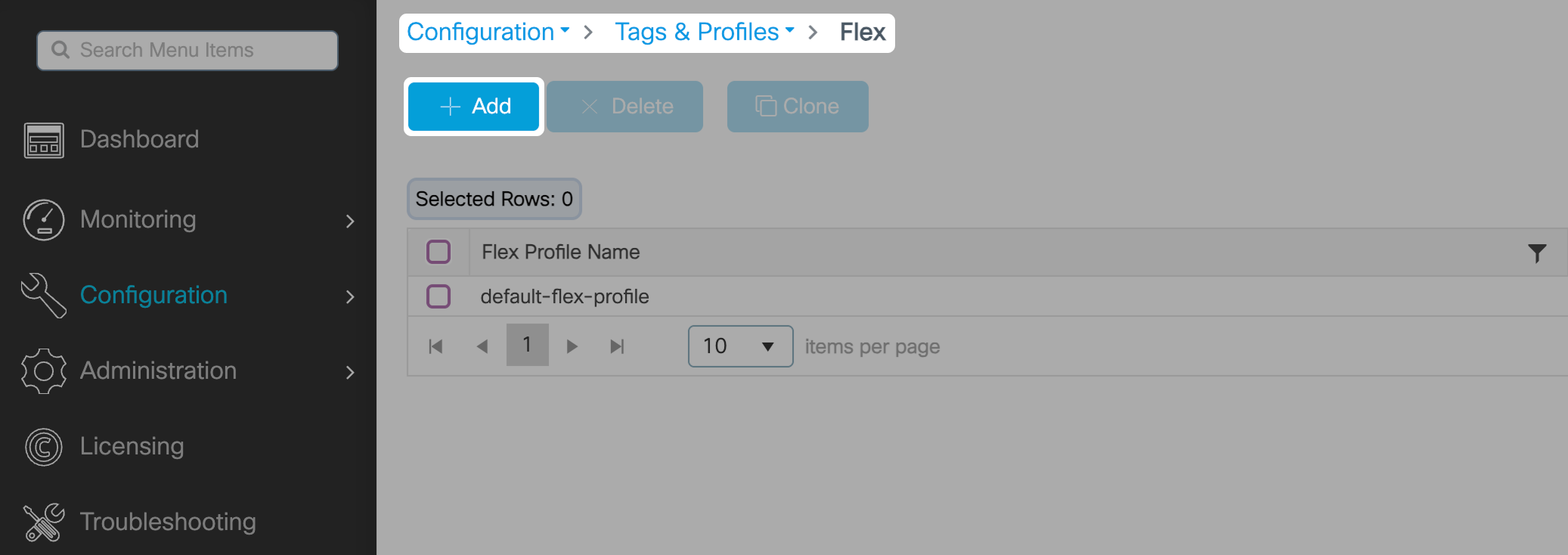
Task: Click the Dashboard icon in sidebar
Action: [44, 140]
